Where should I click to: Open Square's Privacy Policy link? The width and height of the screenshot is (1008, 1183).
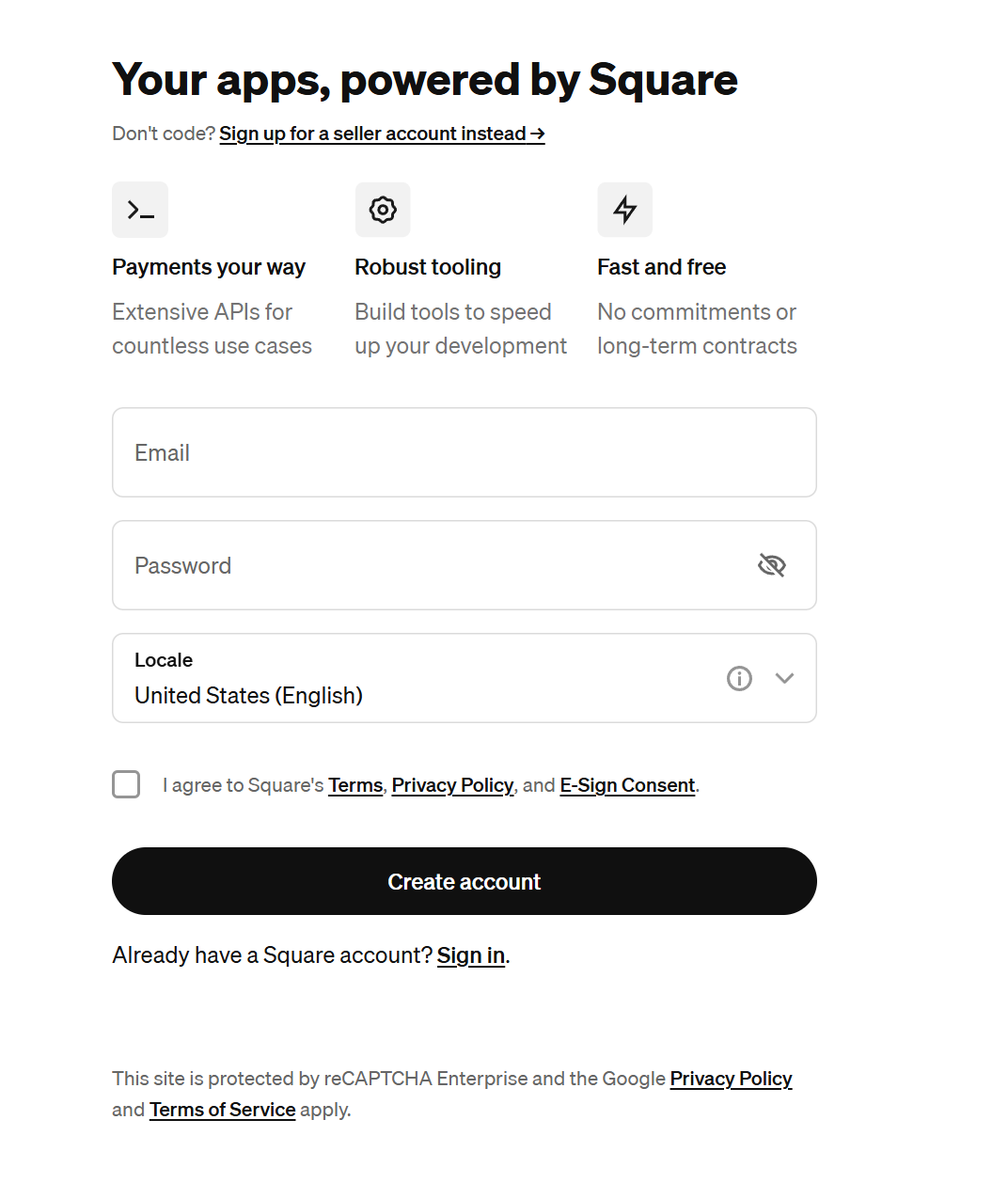452,785
